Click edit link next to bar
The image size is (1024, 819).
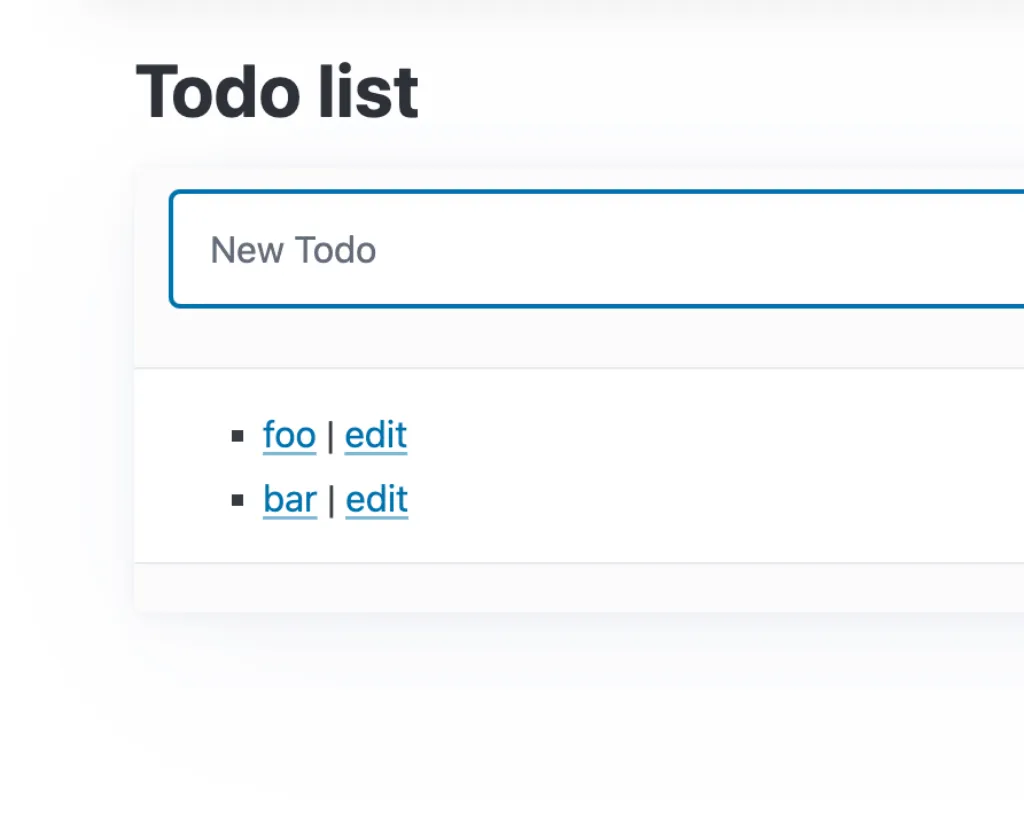click(377, 500)
